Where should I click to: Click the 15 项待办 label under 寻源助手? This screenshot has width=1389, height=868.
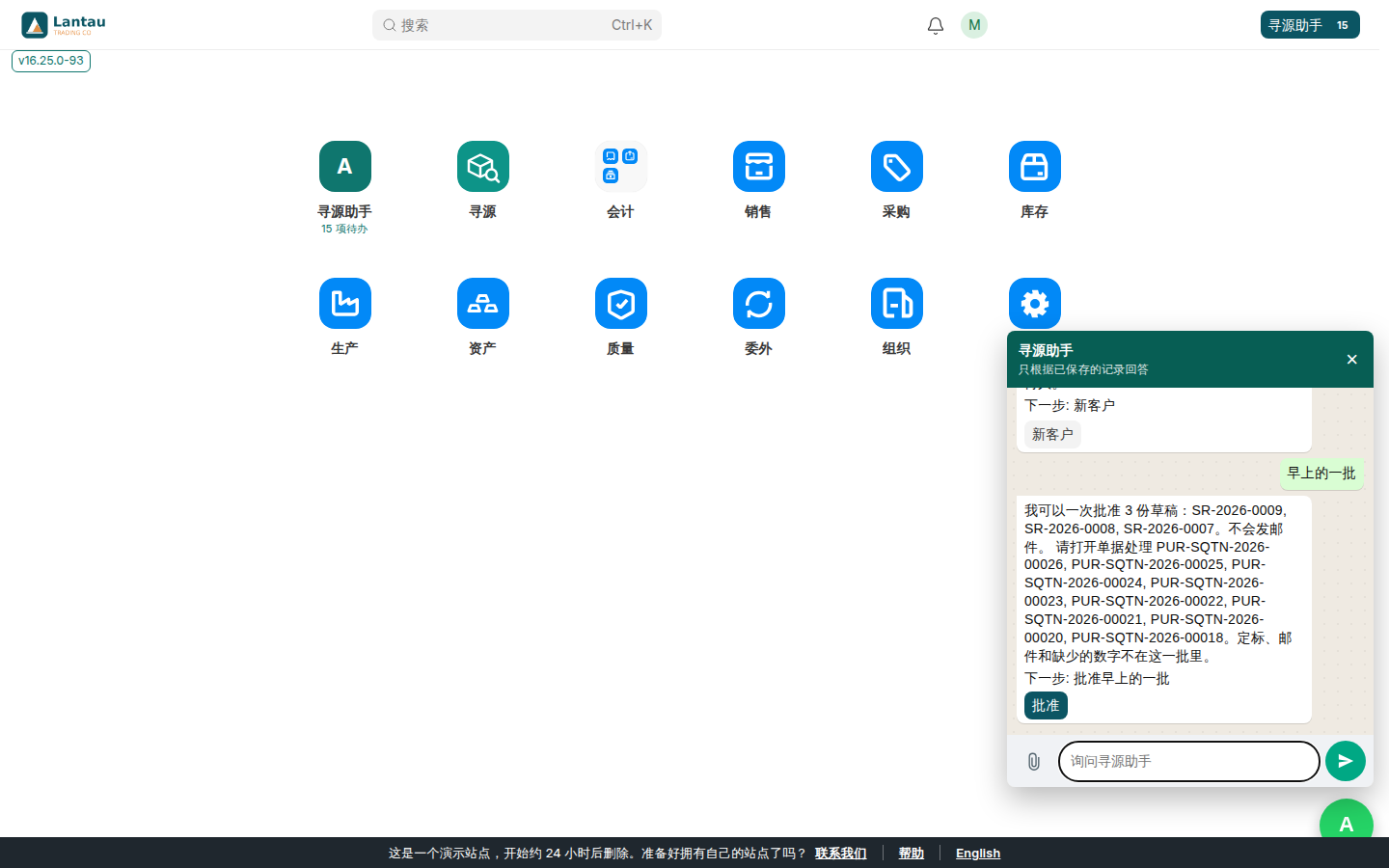click(x=344, y=230)
